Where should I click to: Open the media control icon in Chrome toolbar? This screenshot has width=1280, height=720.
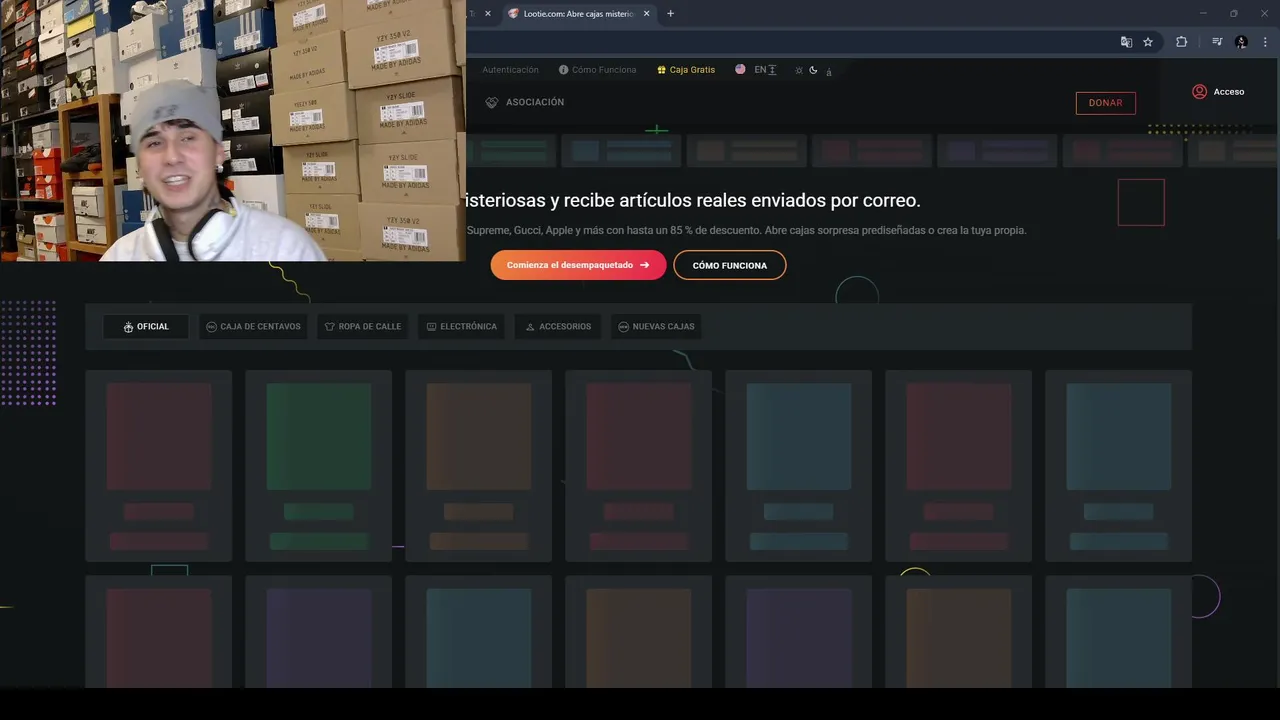pyautogui.click(x=1217, y=42)
